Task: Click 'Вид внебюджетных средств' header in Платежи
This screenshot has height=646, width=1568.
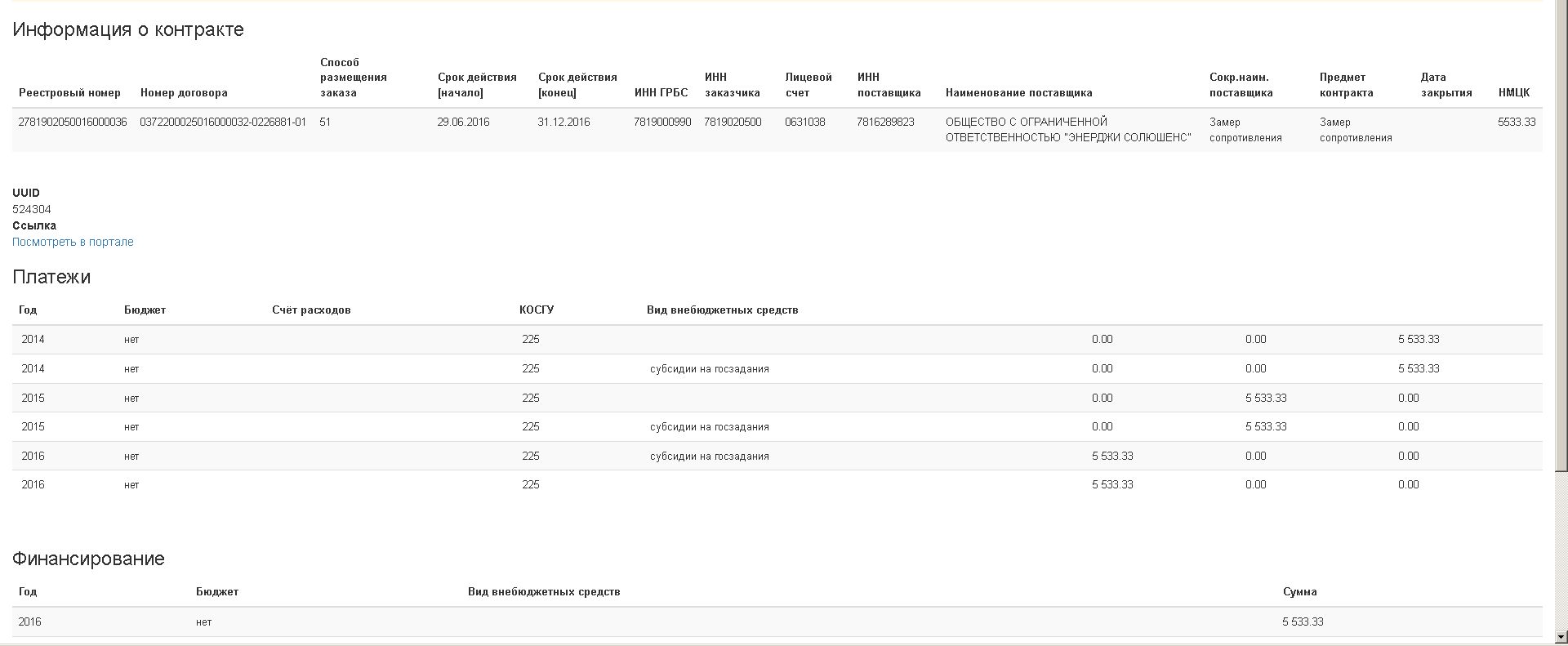Action: (x=722, y=310)
